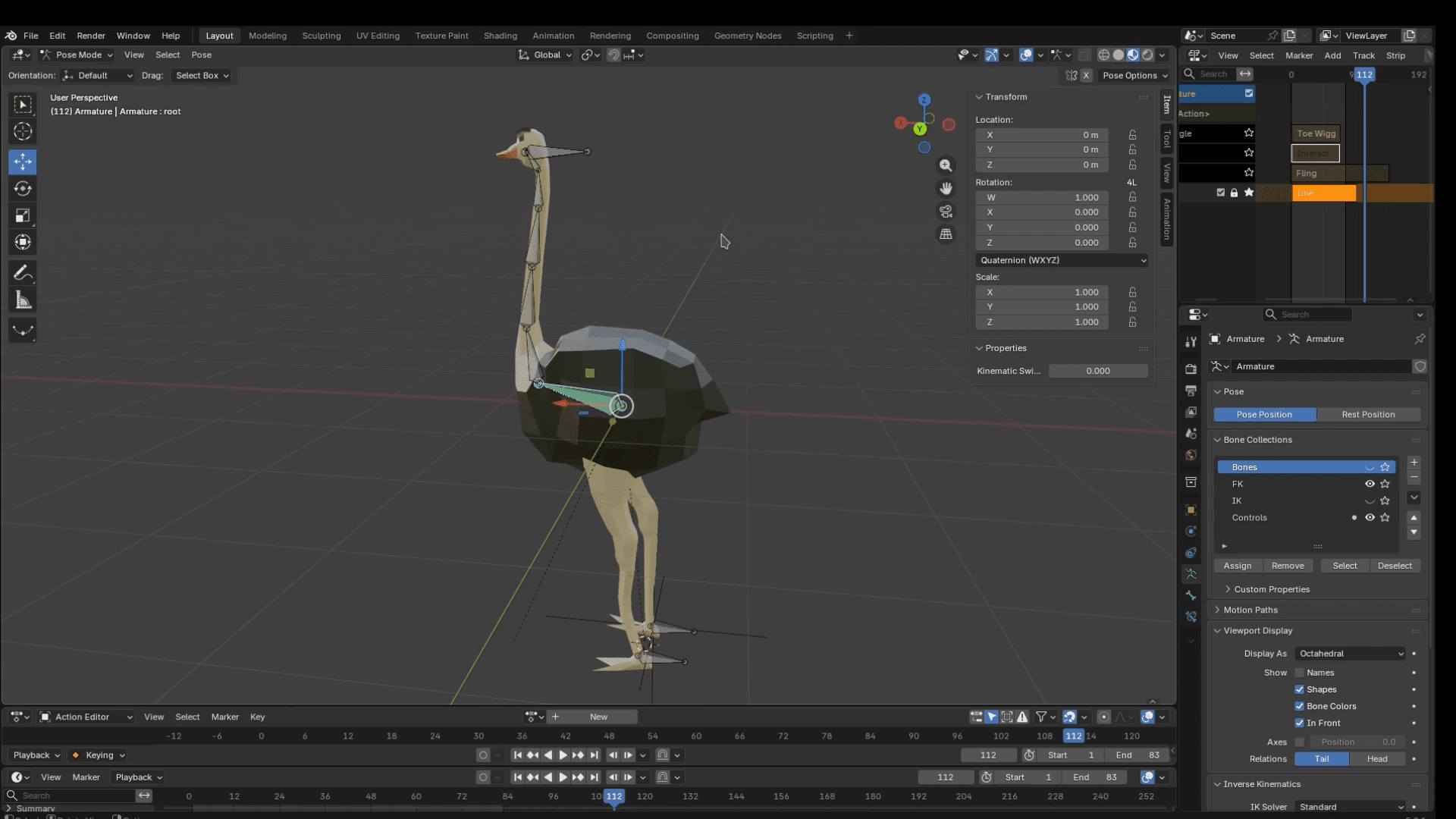The image size is (1456, 819).
Task: Hide the FK bone collection
Action: (x=1370, y=484)
